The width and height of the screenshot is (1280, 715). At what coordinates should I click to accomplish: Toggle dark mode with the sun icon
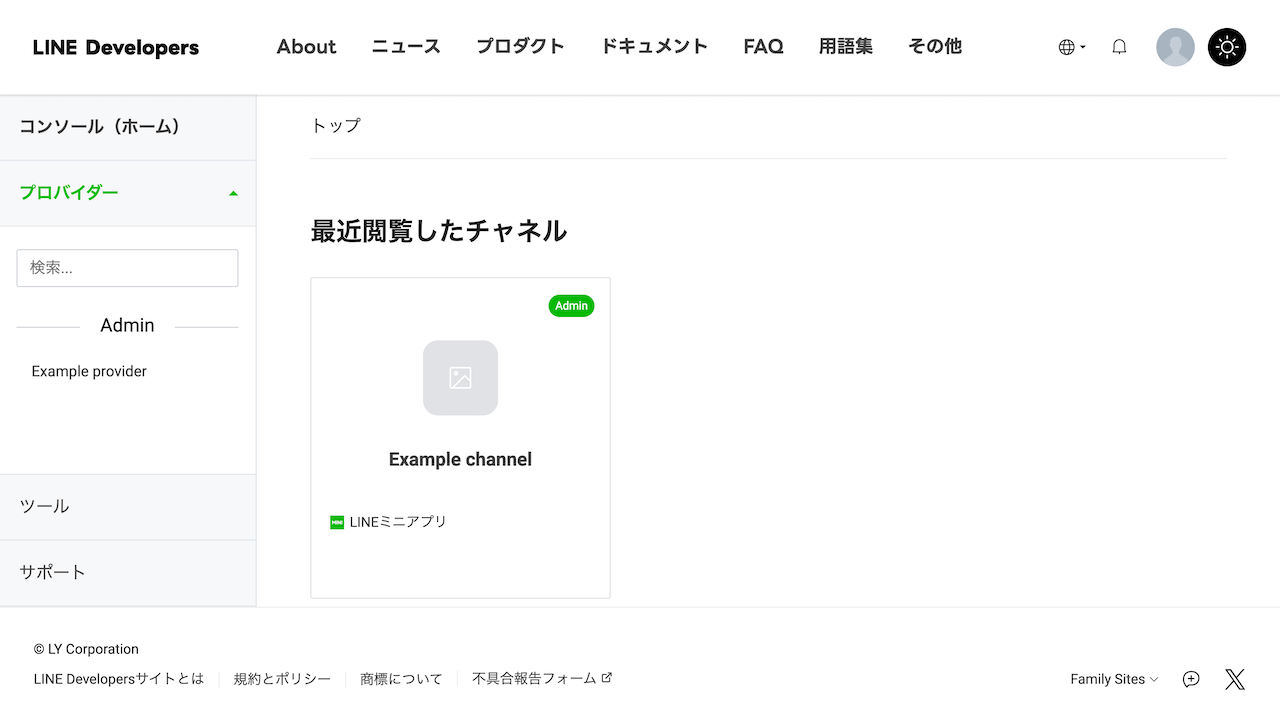click(x=1227, y=47)
